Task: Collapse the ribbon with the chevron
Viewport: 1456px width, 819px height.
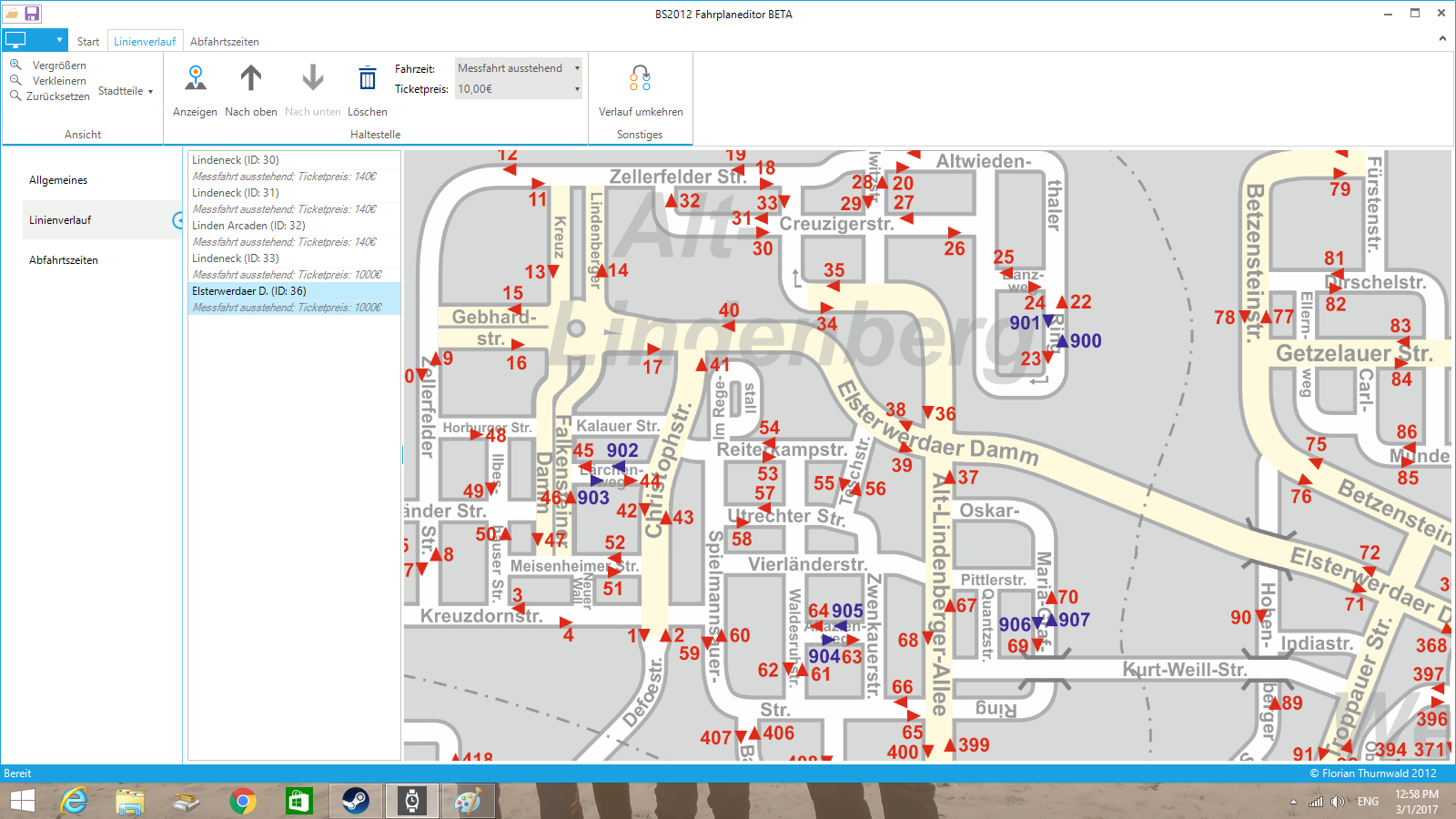Action: click(x=1442, y=38)
